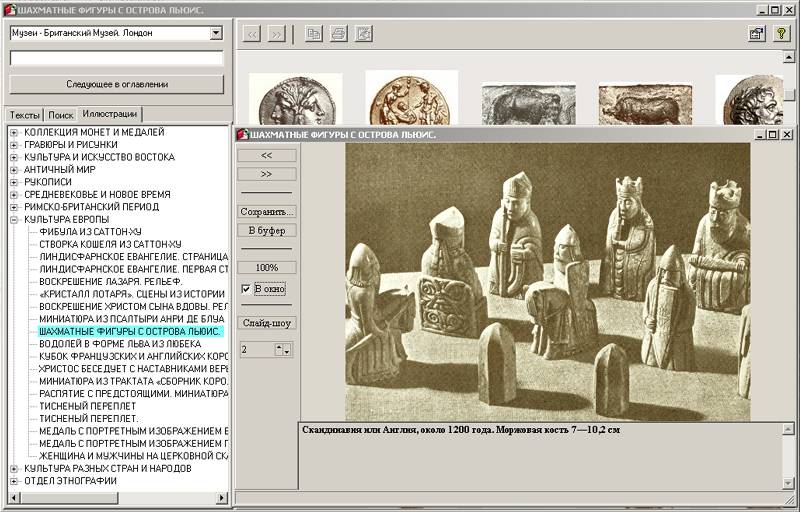800x512 pixels.
Task: Expand the ОТДЕЛ ЭТНОГРАФИИ node
Action: click(14, 481)
